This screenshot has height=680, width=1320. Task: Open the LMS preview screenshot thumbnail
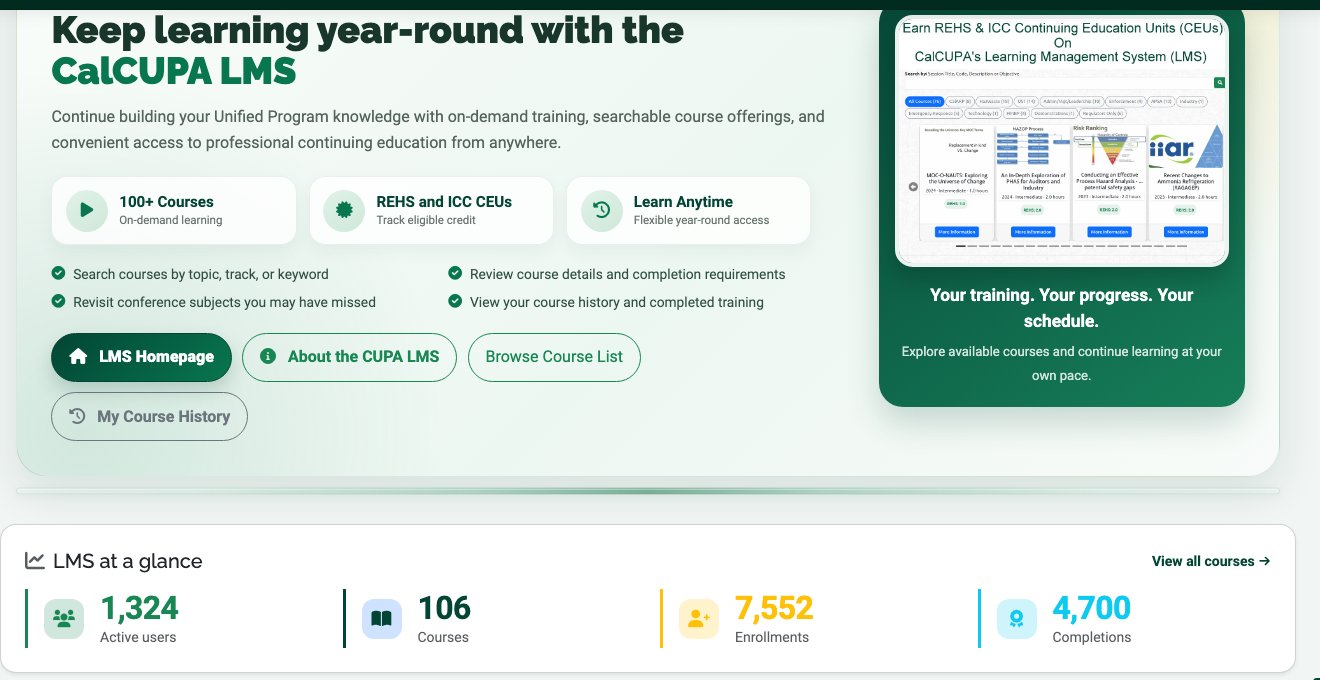(1062, 141)
